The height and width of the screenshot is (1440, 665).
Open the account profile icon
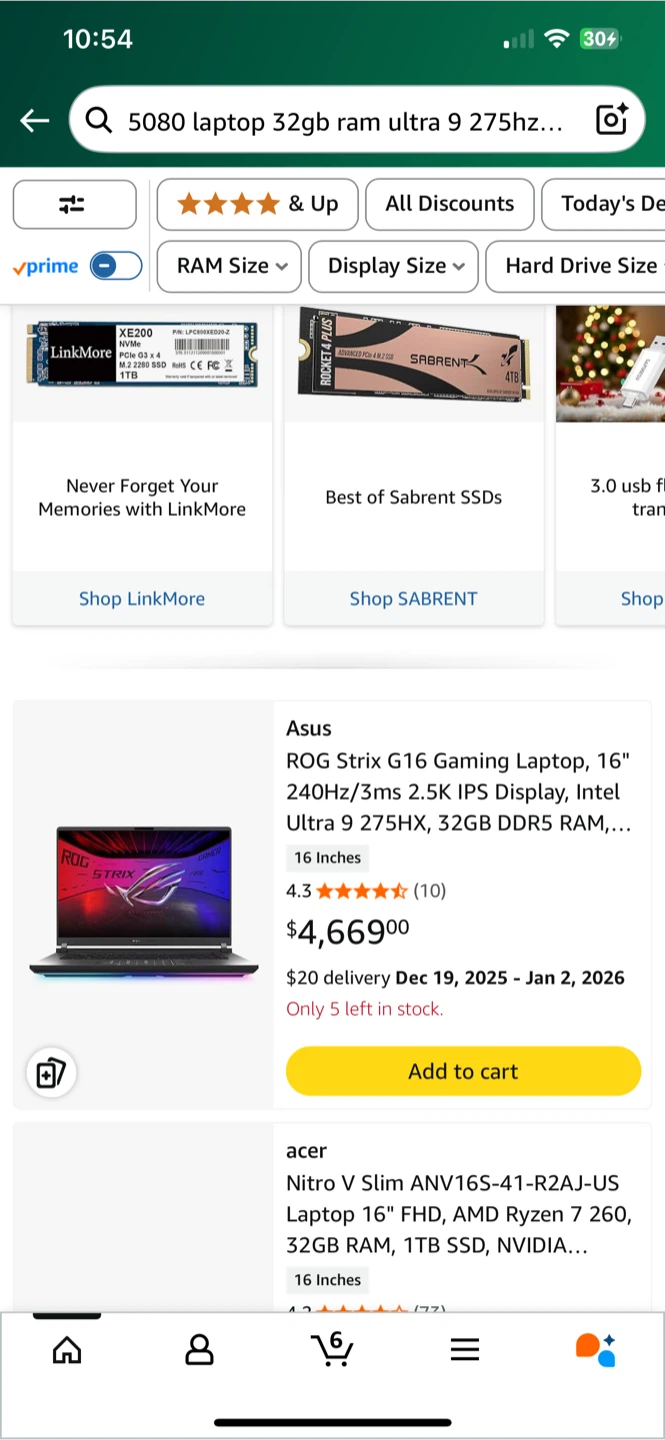(200, 1350)
